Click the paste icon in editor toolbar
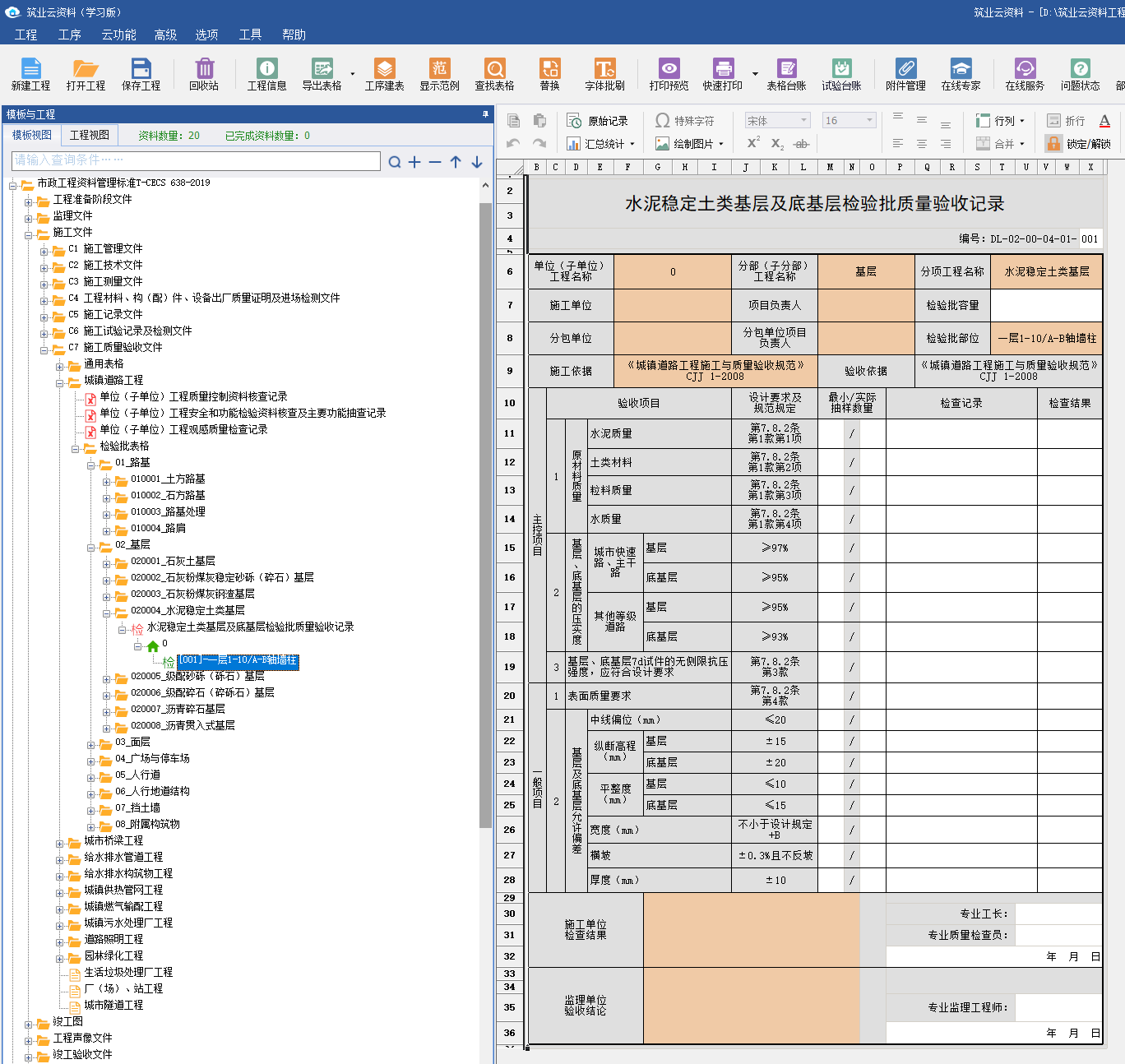Screen dimensions: 1125x1064 pyautogui.click(x=539, y=121)
